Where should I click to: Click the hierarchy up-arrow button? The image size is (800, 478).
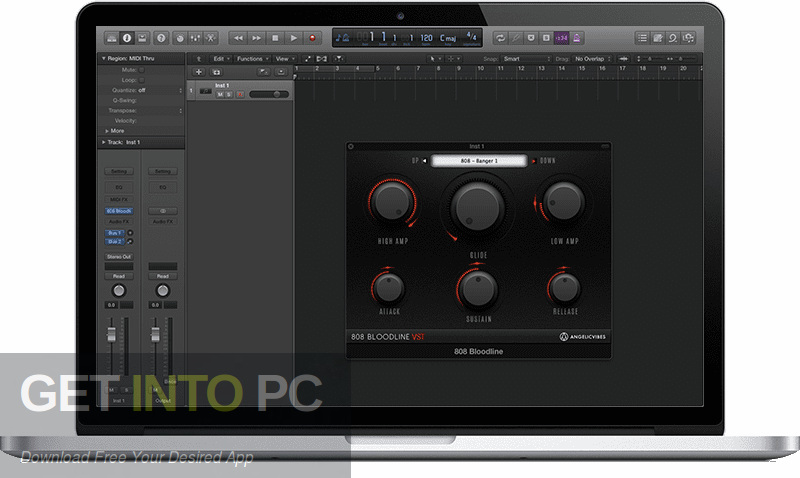tap(199, 59)
